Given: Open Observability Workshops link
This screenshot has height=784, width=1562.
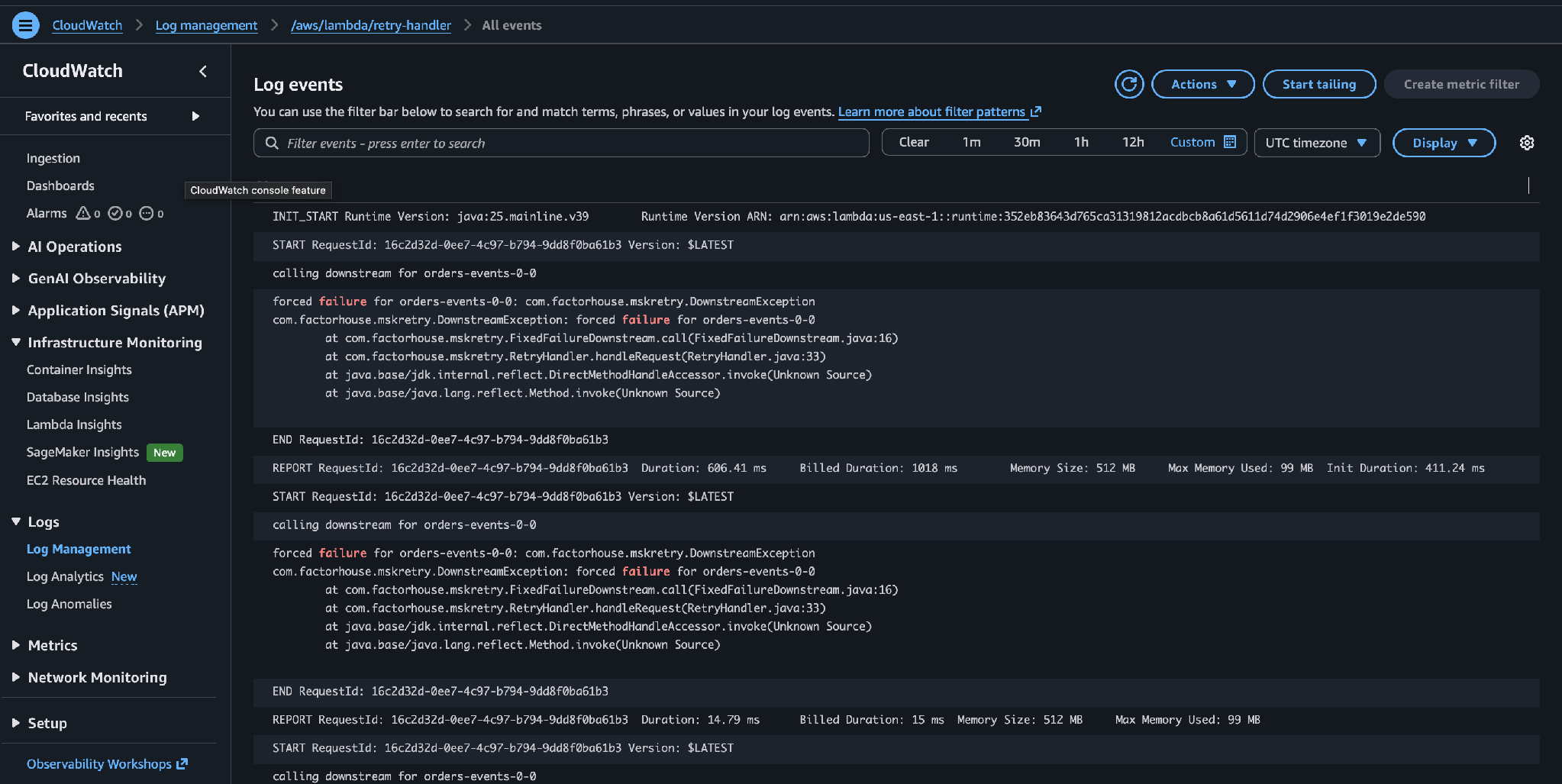Looking at the screenshot, I should click(x=99, y=763).
